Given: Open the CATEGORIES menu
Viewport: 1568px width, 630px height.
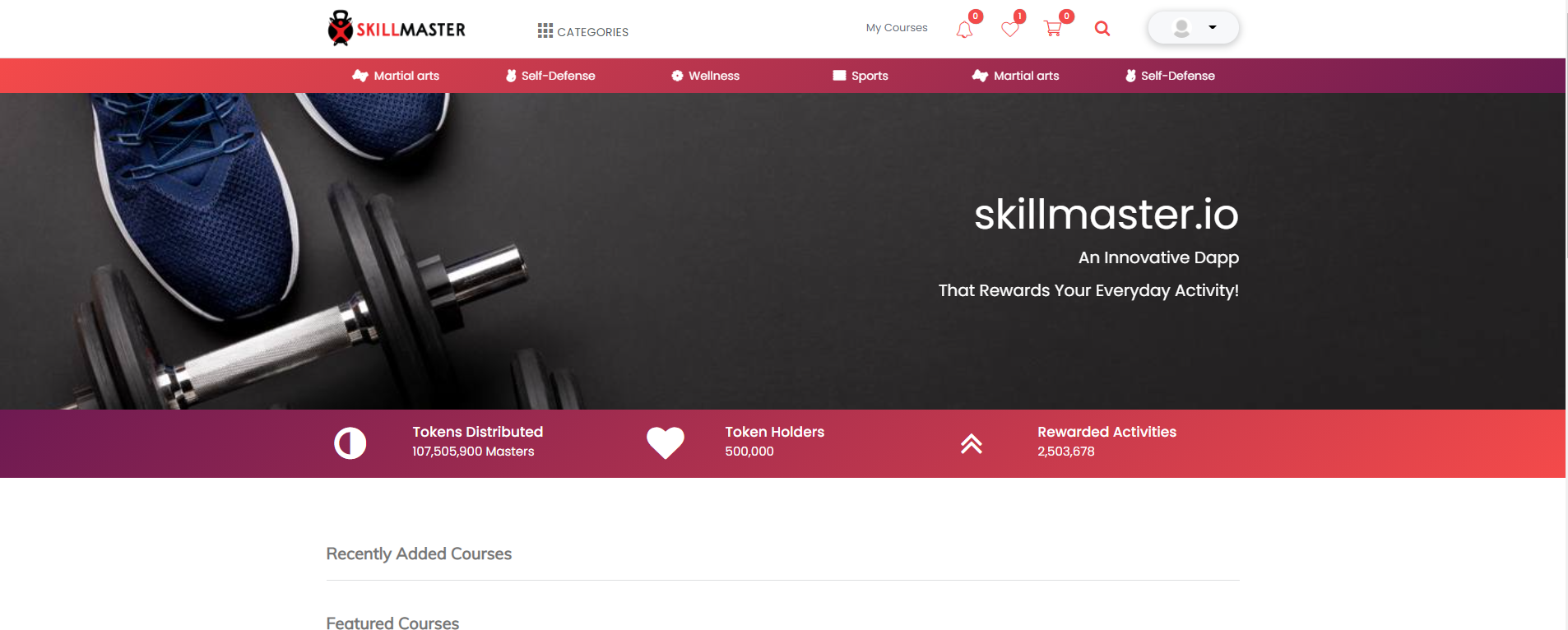Looking at the screenshot, I should coord(583,31).
